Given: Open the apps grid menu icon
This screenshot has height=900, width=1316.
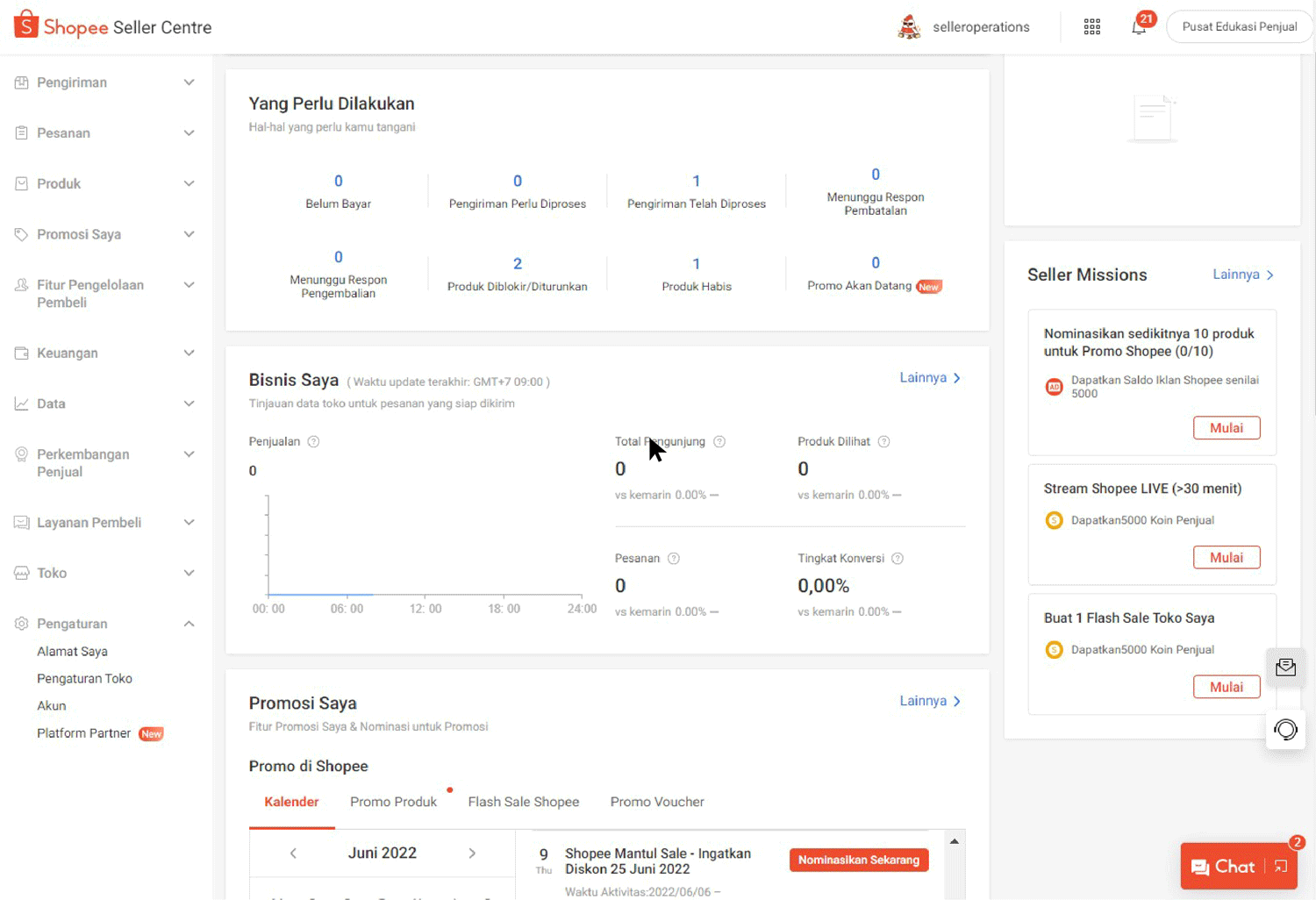Looking at the screenshot, I should point(1091,27).
